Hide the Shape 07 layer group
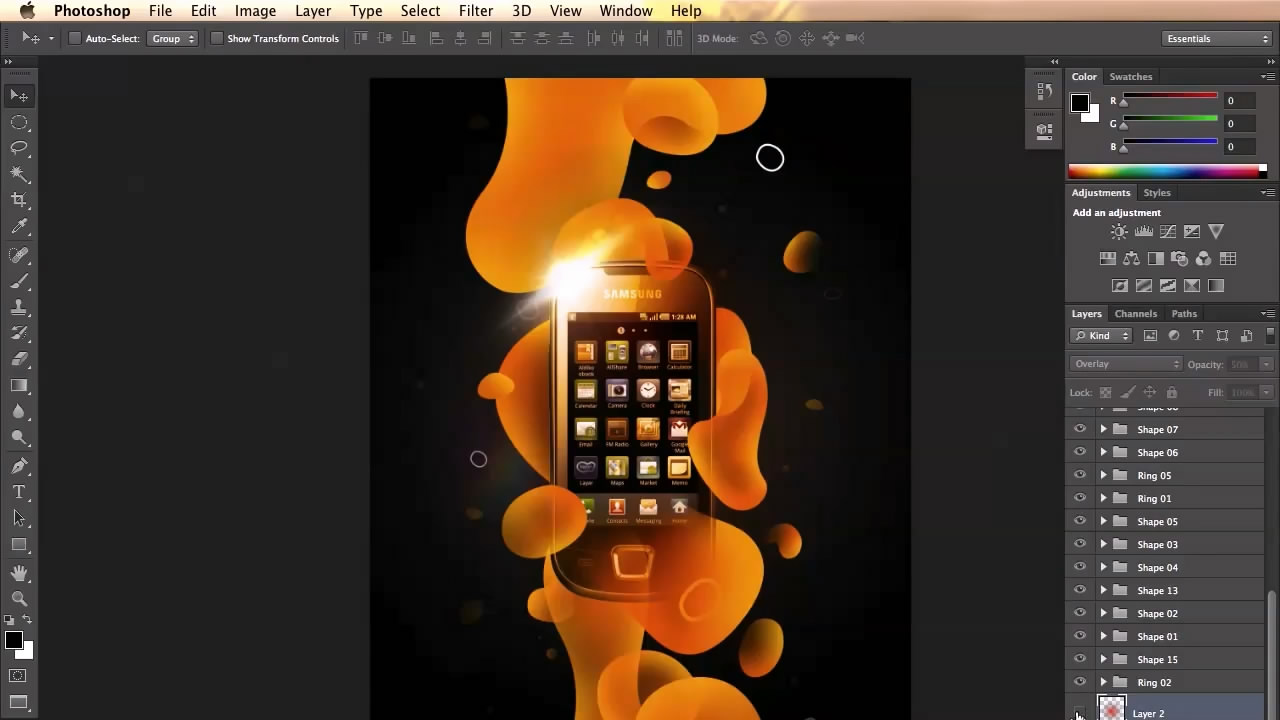Viewport: 1280px width, 720px height. (1079, 429)
